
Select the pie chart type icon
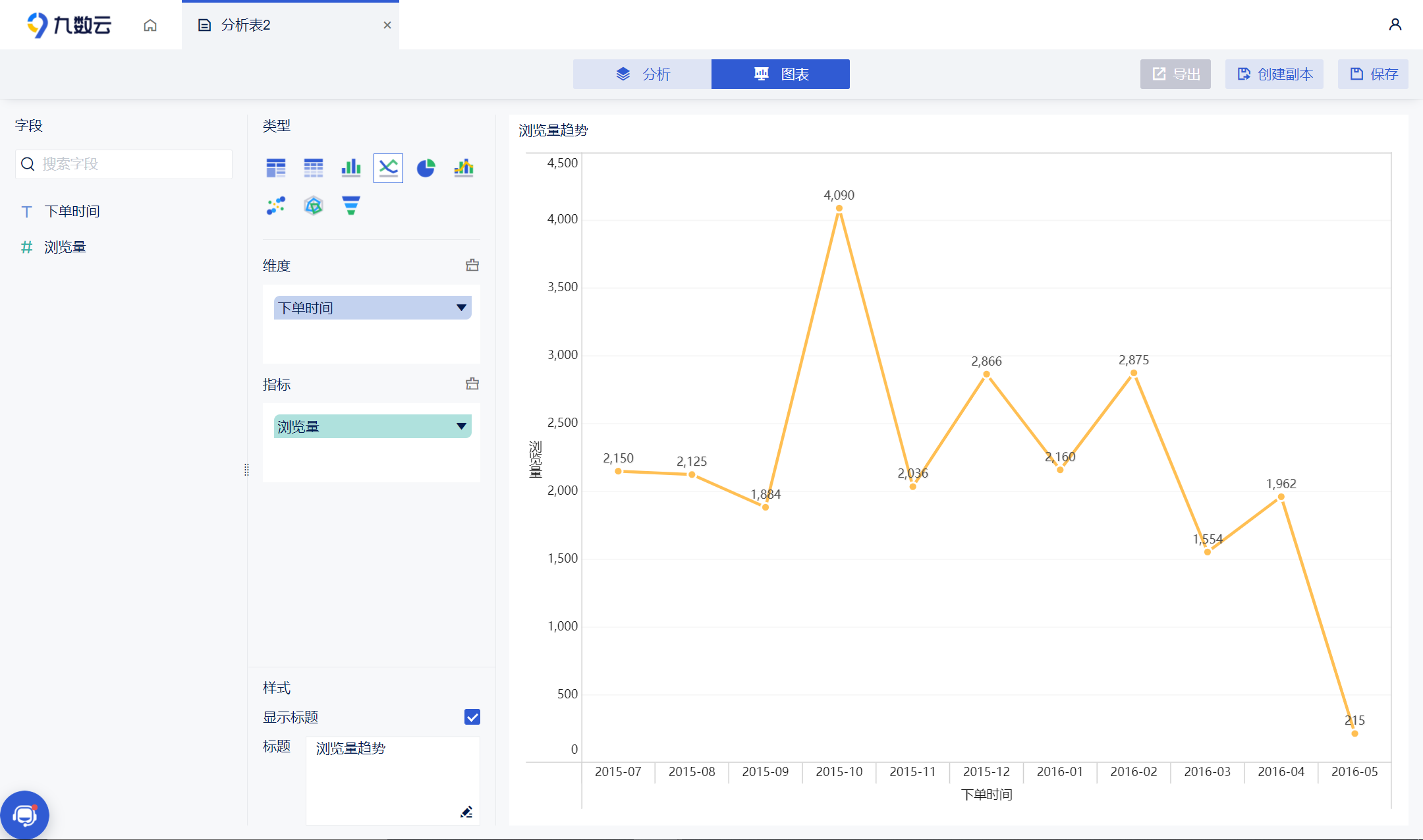[426, 168]
